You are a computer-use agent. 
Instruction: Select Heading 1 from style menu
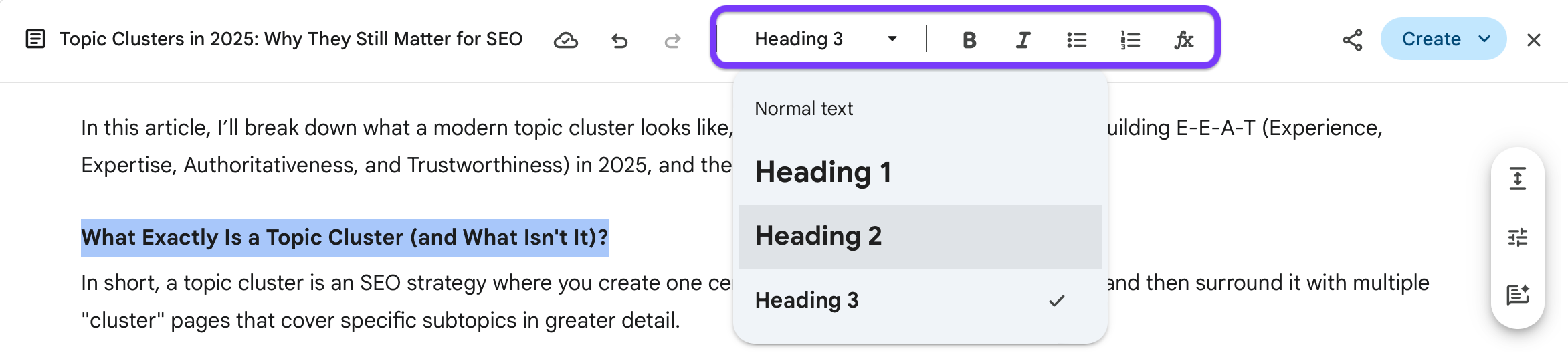(x=823, y=172)
